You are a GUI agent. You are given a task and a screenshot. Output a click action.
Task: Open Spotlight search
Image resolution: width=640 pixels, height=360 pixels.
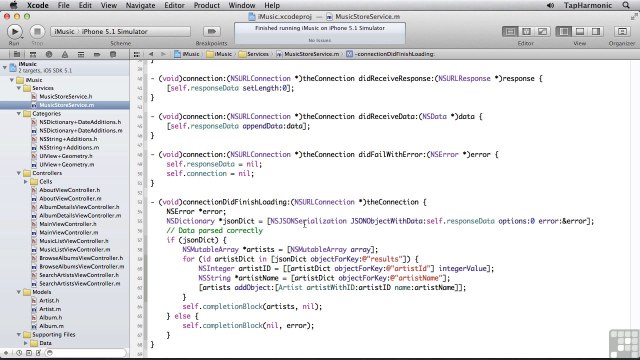click(x=626, y=5)
